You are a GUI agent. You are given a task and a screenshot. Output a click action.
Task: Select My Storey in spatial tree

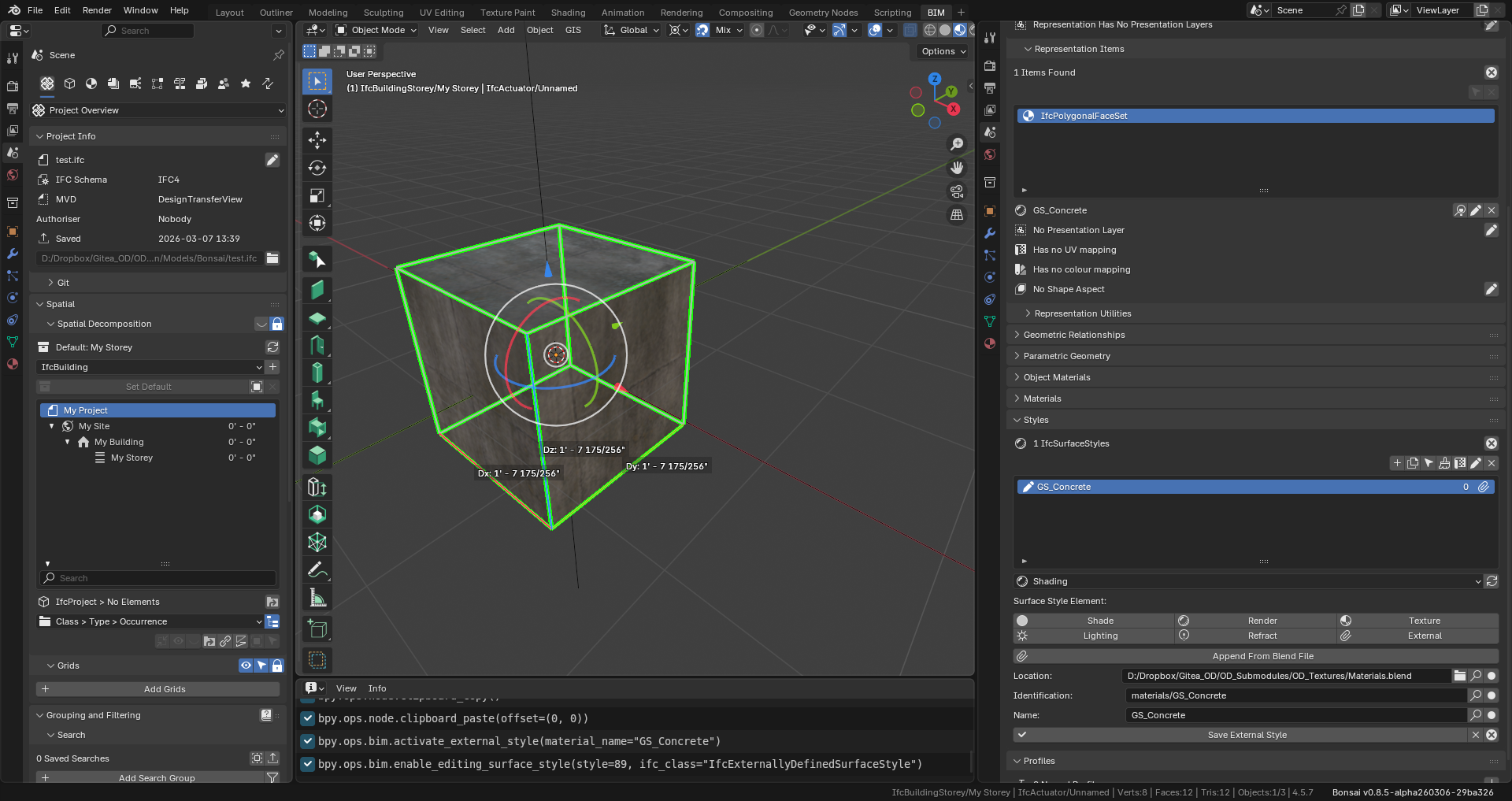coord(132,458)
